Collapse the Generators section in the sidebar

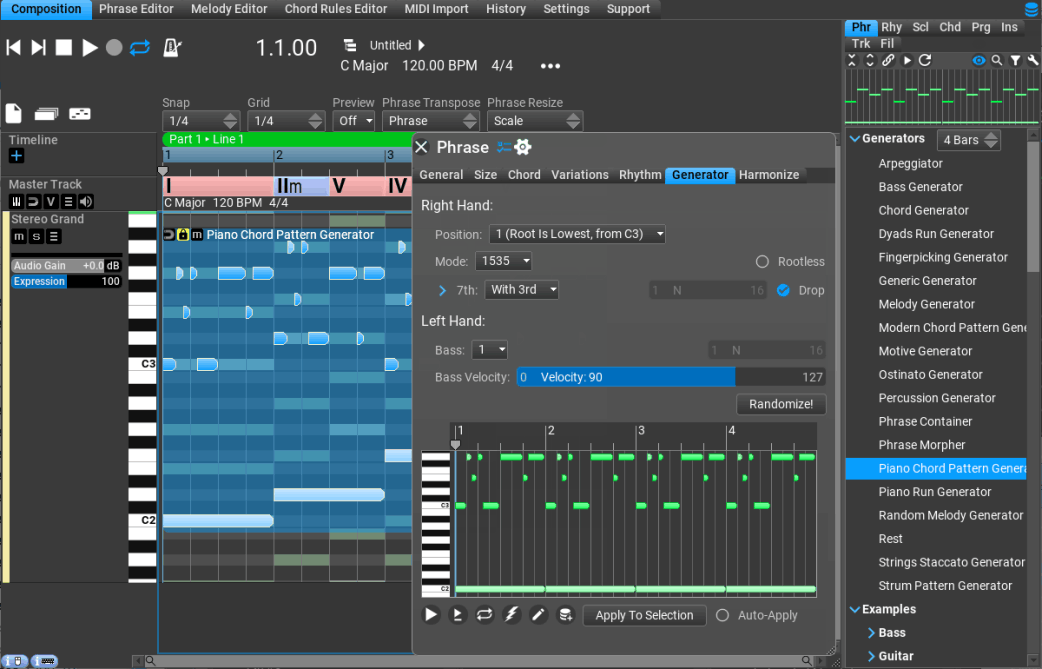coord(855,139)
